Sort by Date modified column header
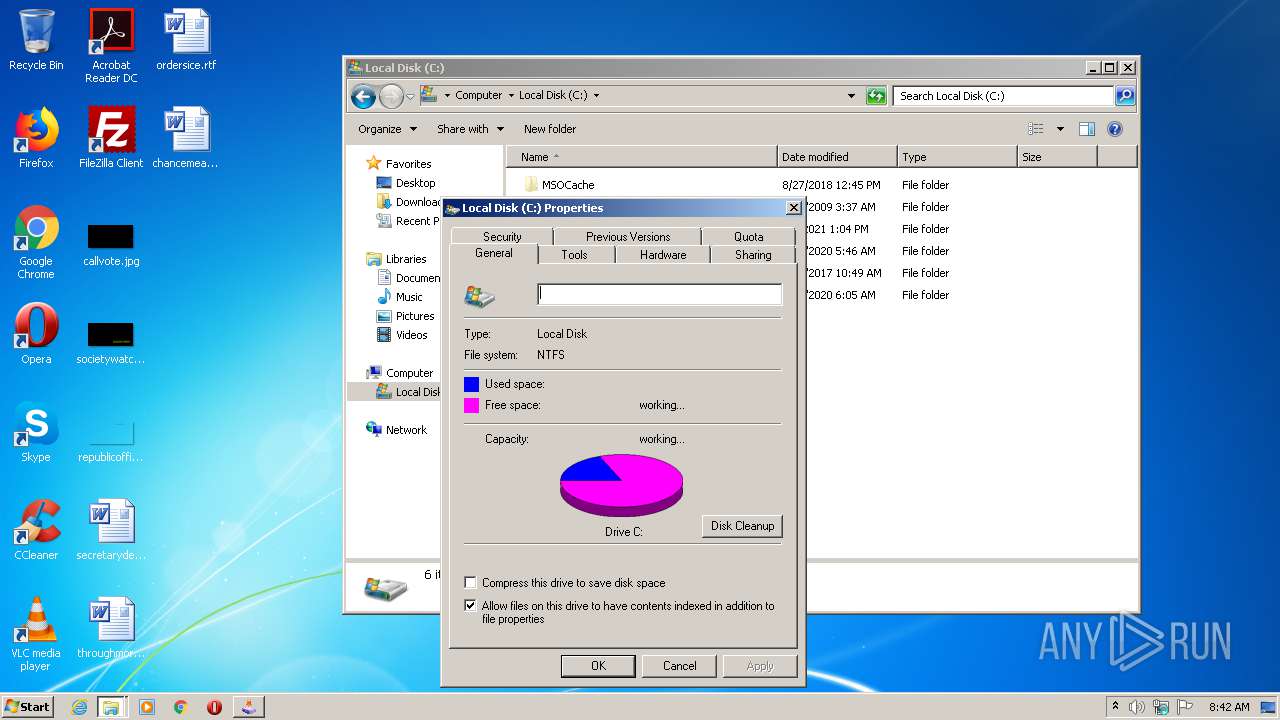This screenshot has height=720, width=1280. tap(837, 157)
